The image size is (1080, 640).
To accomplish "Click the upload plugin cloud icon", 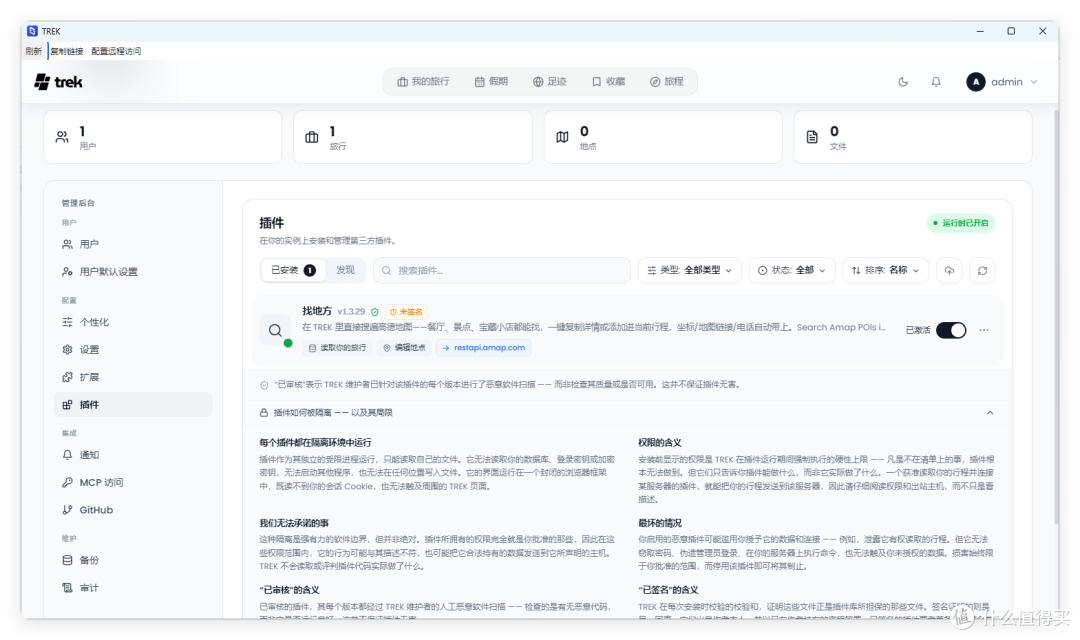I will [x=949, y=270].
